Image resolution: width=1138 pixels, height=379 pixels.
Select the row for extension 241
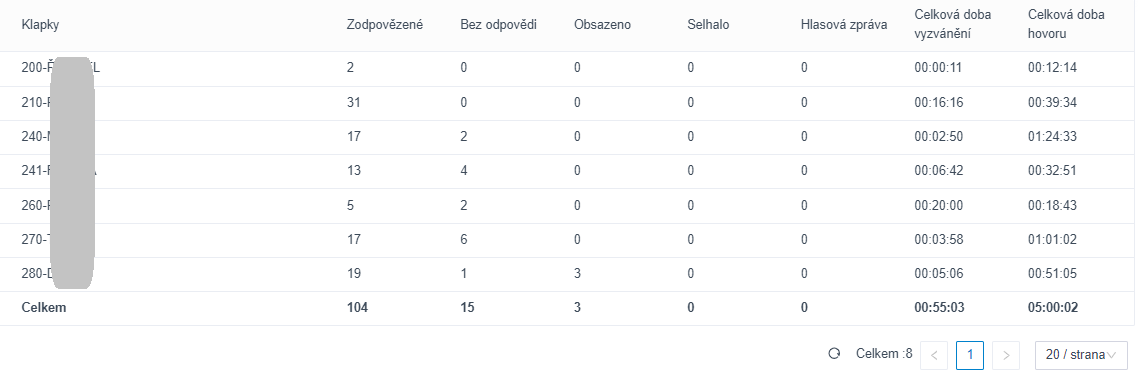568,171
